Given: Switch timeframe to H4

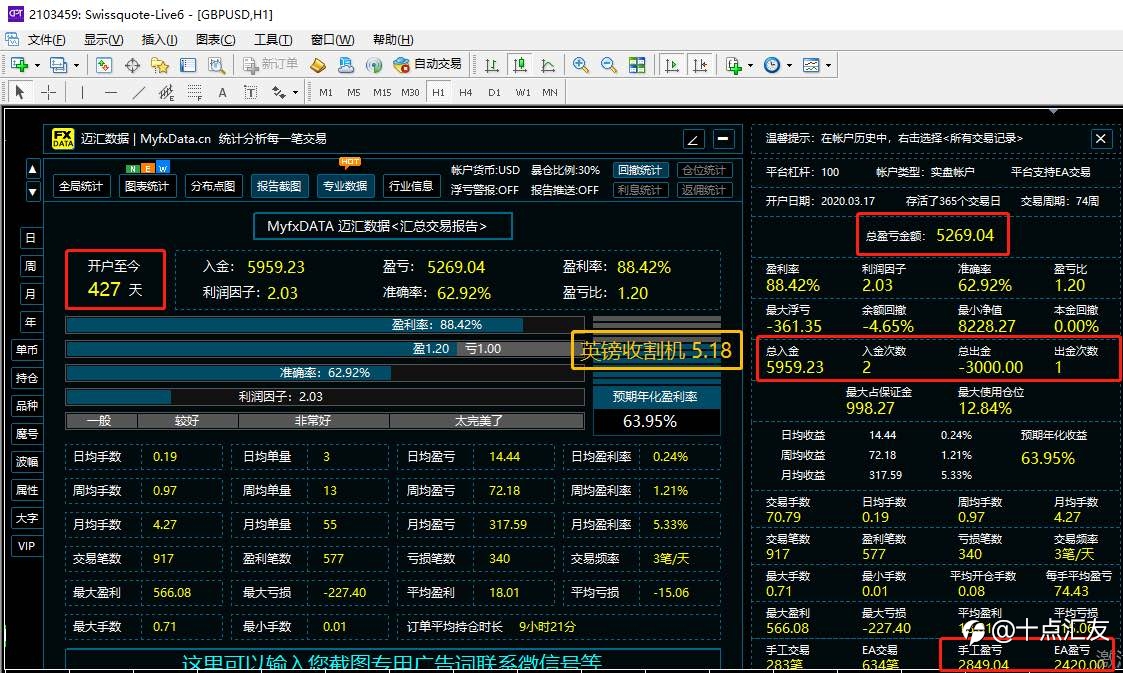Looking at the screenshot, I should pos(466,92).
